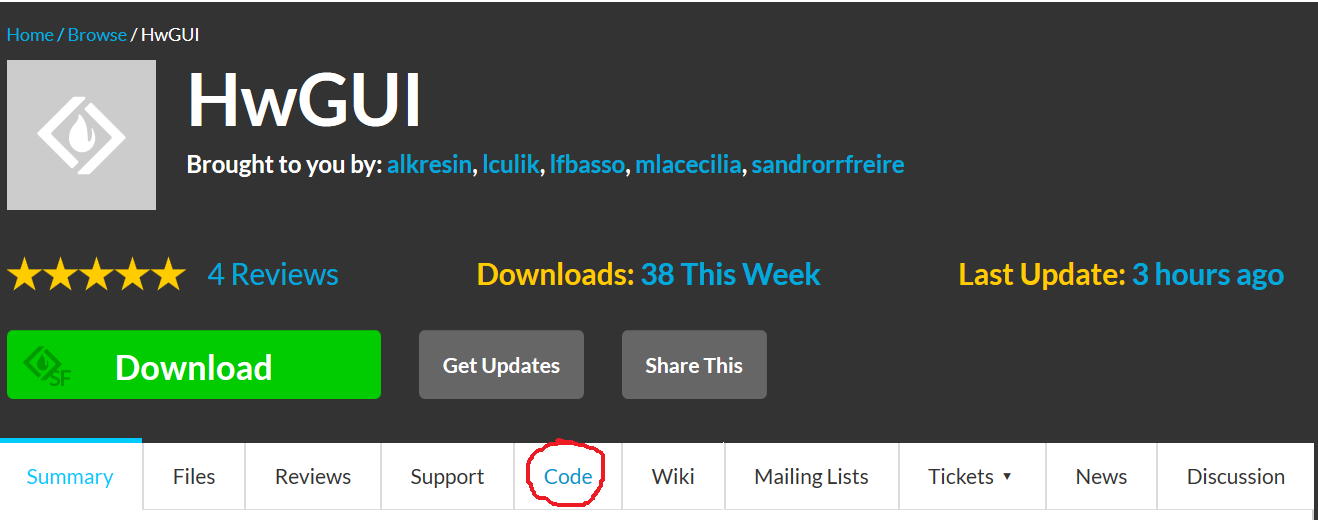This screenshot has height=520, width=1318.
Task: Go to Home breadcrumb link
Action: click(30, 35)
